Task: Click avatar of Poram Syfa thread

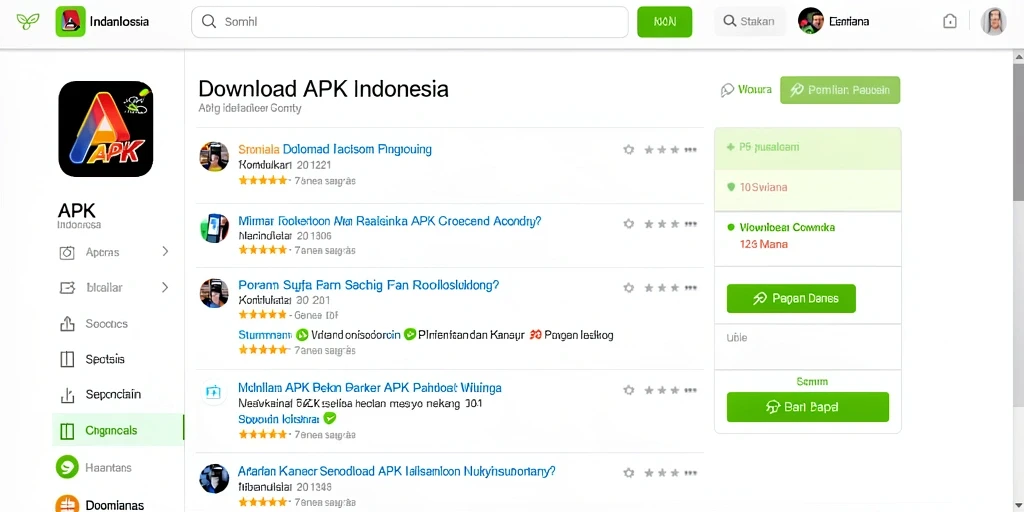Action: coord(214,293)
